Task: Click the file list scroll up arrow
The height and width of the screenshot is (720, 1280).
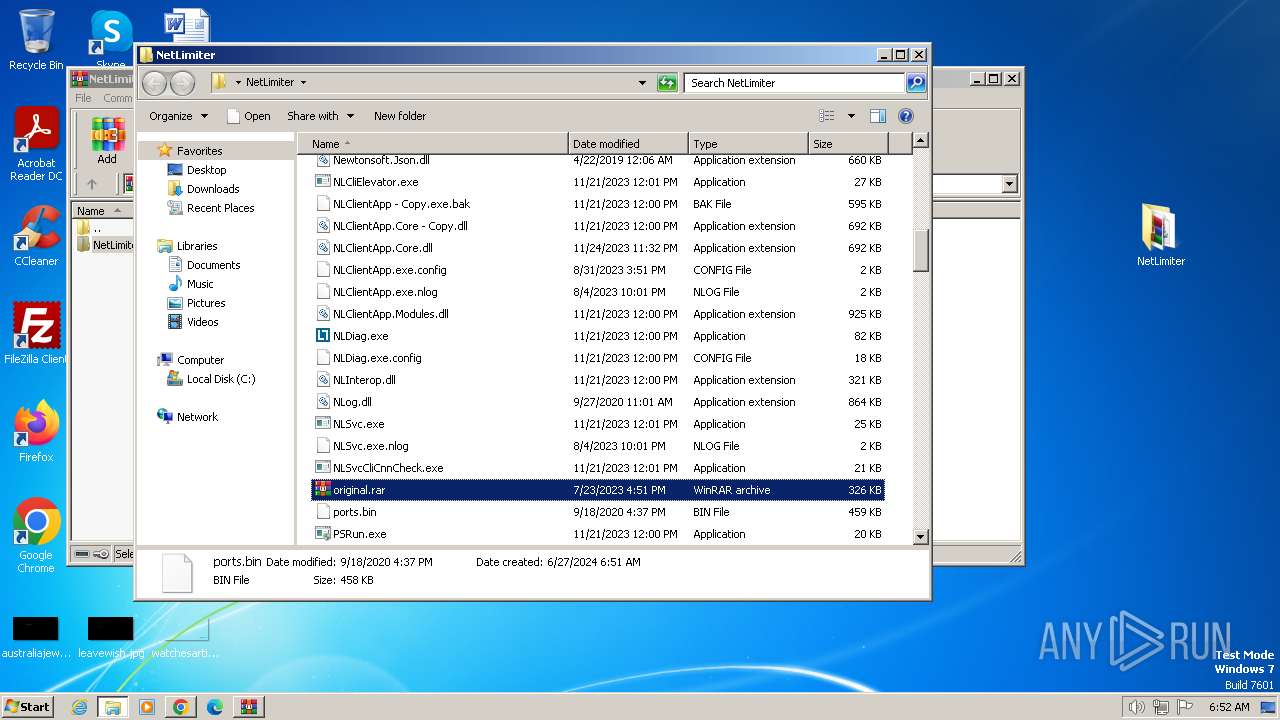Action: pyautogui.click(x=921, y=141)
